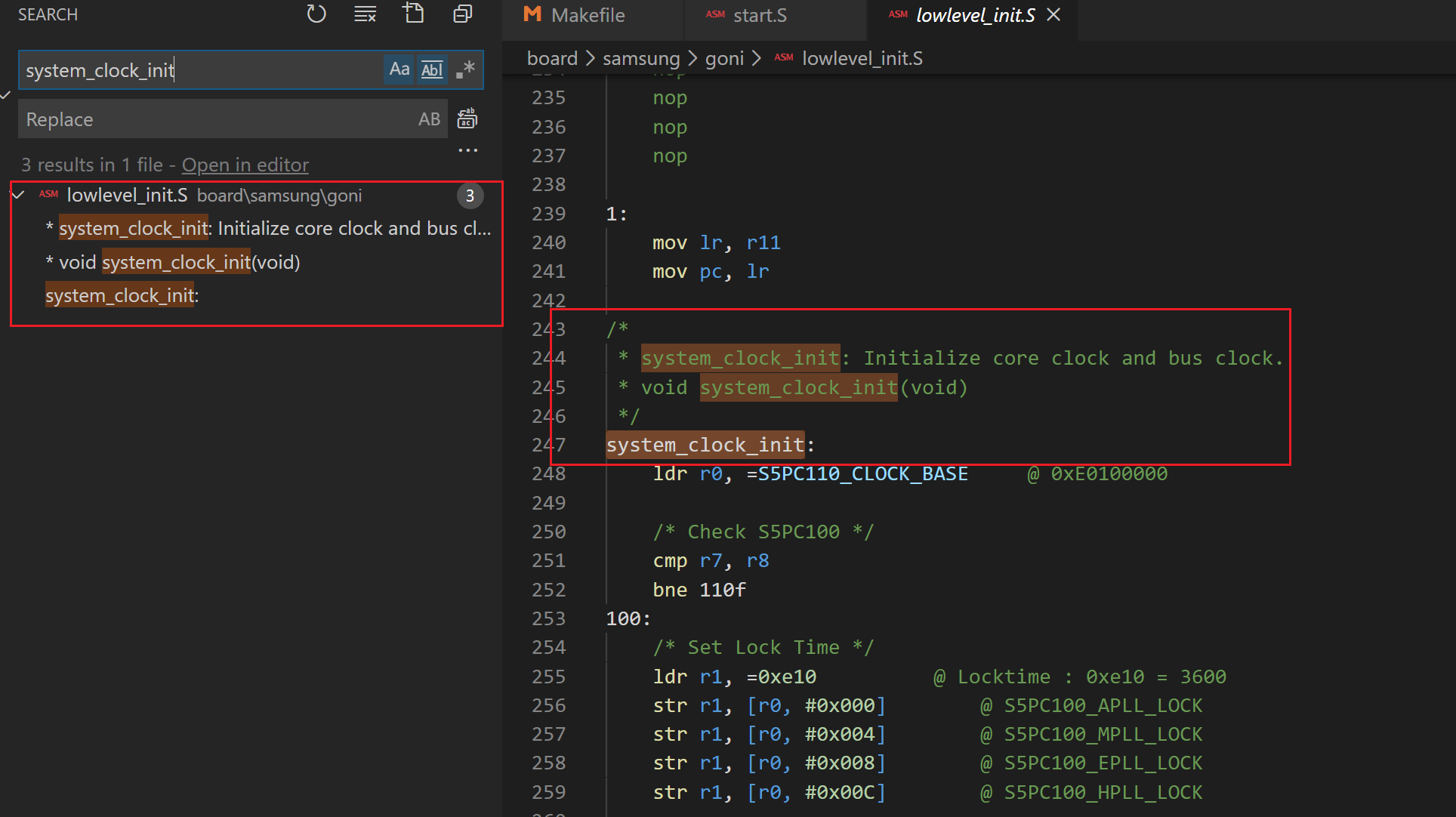Viewport: 1456px width, 817px height.
Task: Click '@ S5PC100_EPLL_LOCK' comment
Action: pos(1091,763)
